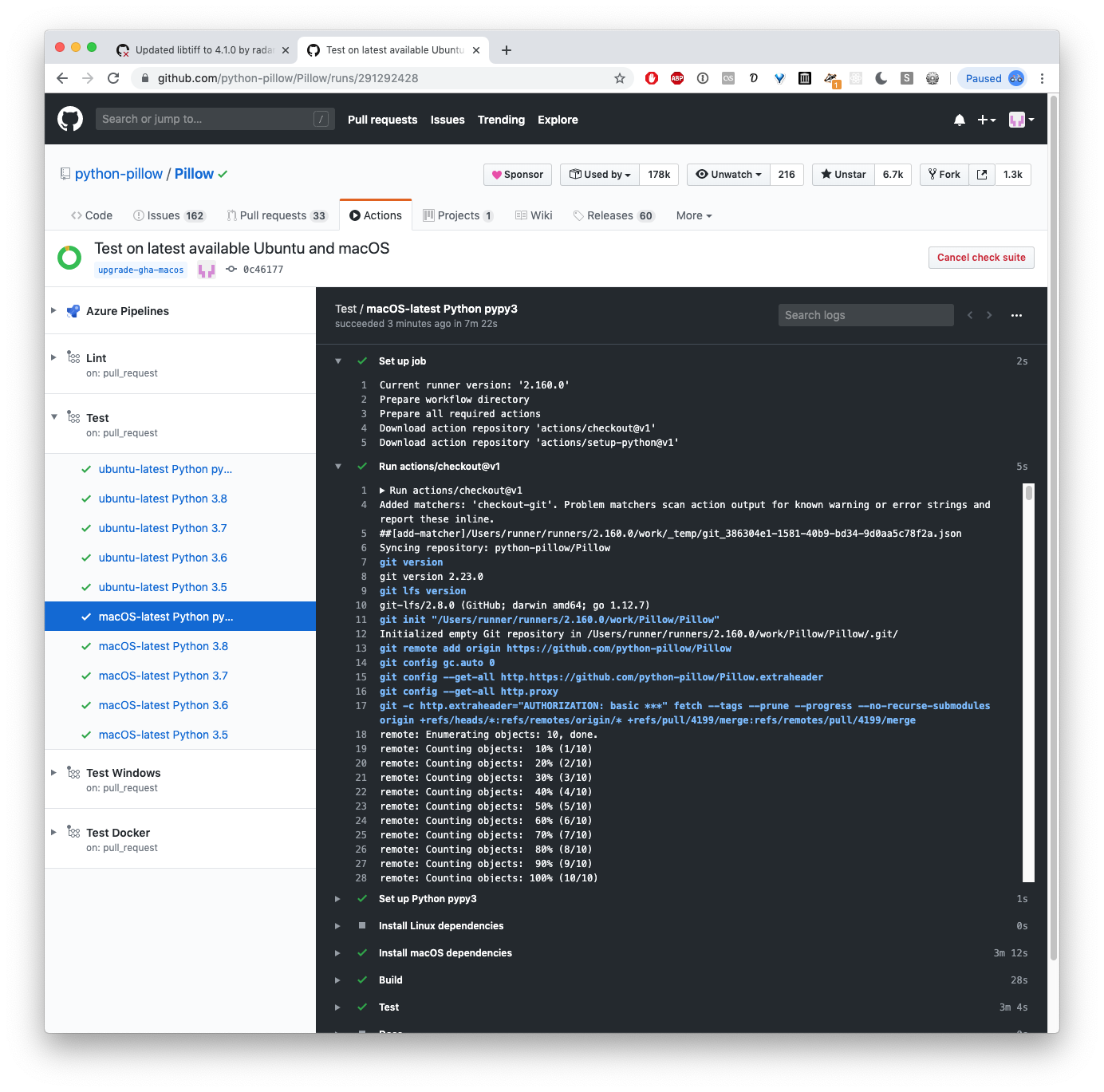Screen dimensions: 1104x1092
Task: Go to previous log search result arrow
Action: coord(970,315)
